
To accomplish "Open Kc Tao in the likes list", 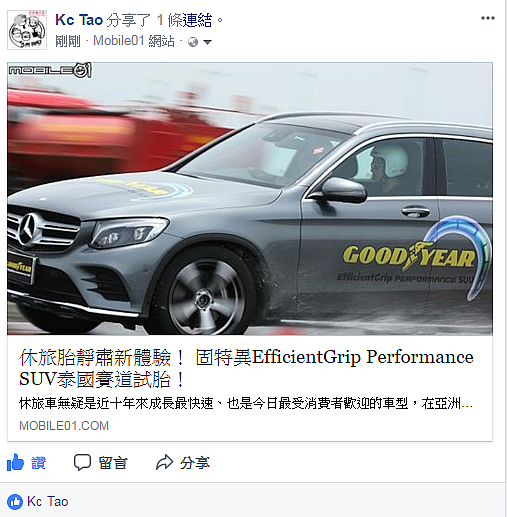I will pos(48,502).
